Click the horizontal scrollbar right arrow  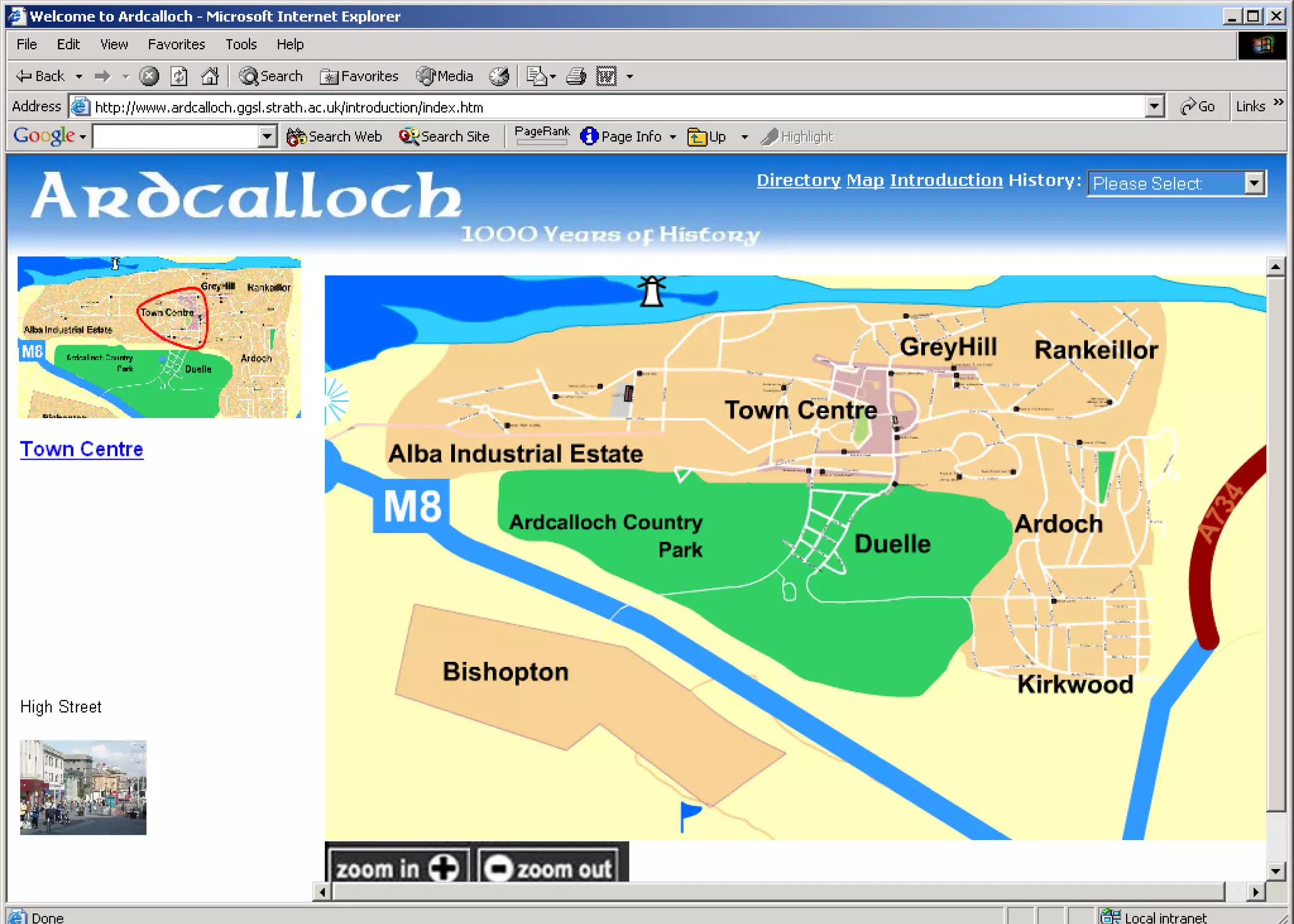pos(1255,892)
